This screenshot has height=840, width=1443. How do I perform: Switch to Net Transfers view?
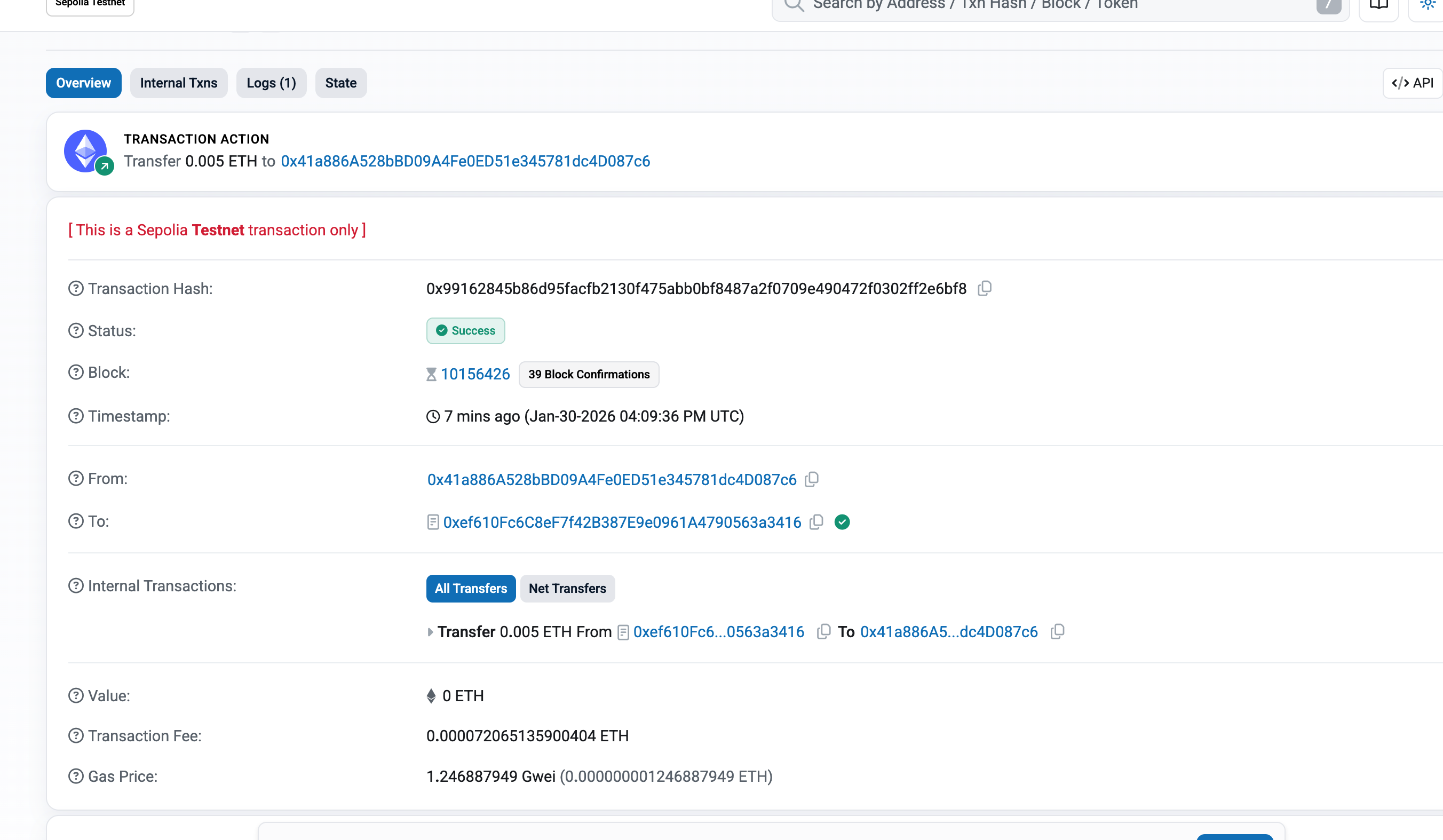567,589
